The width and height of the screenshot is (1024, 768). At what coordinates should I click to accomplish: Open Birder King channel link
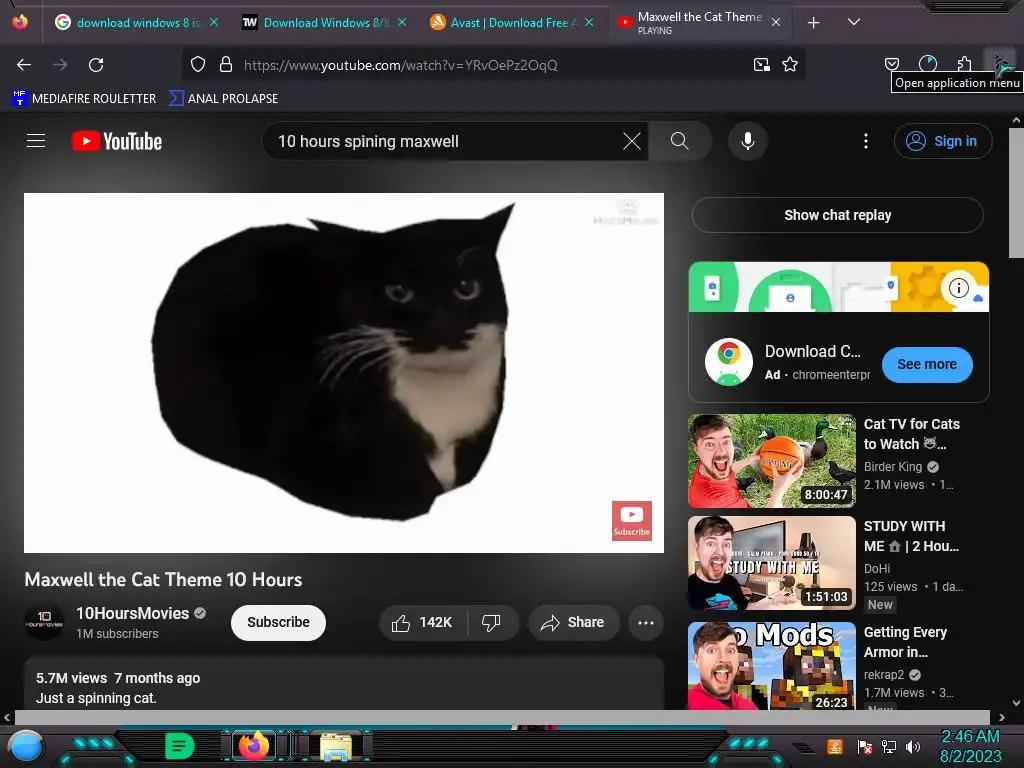pyautogui.click(x=893, y=467)
